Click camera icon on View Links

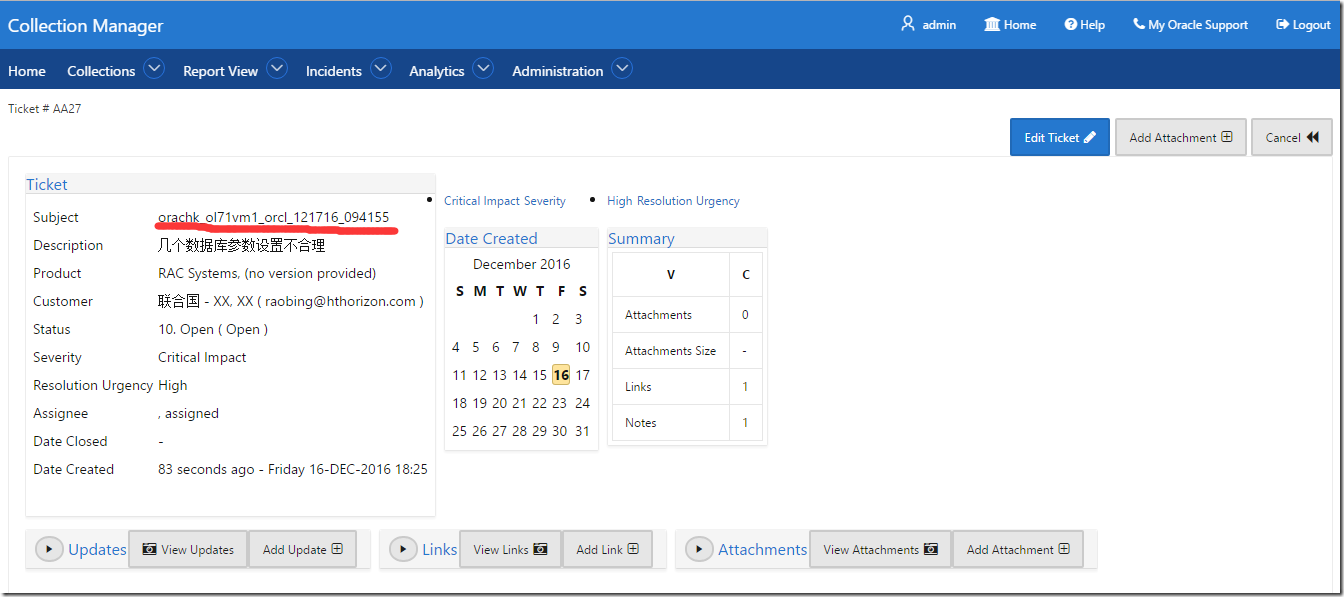[x=540, y=549]
